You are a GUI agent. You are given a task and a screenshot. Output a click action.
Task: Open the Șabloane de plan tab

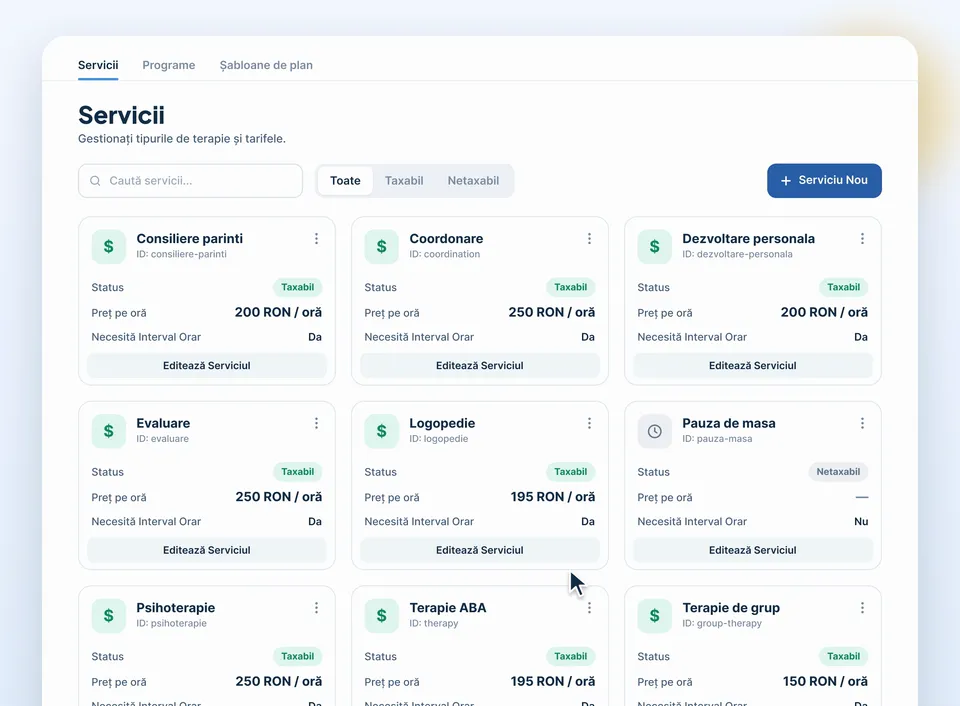click(x=266, y=65)
